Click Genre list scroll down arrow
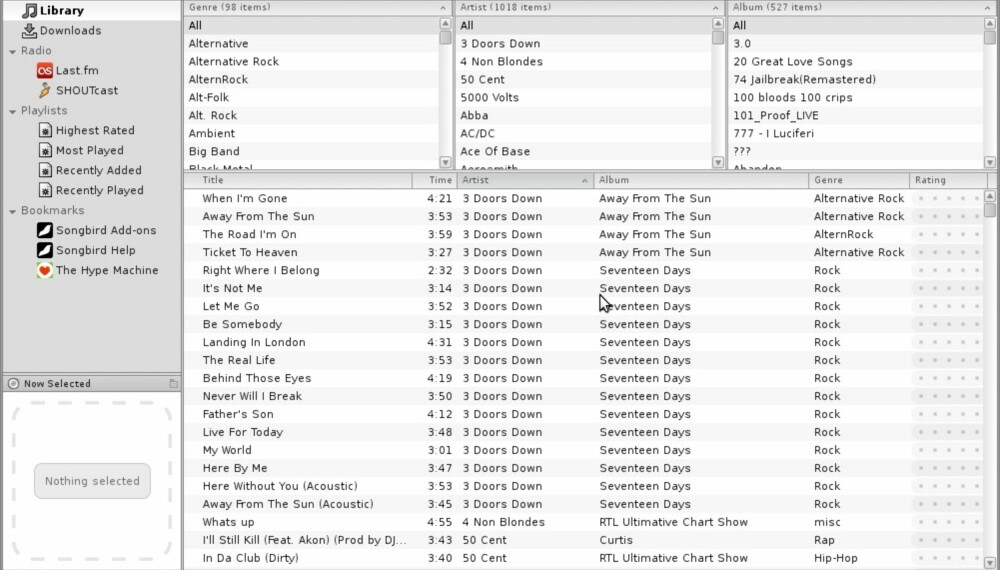Screen dimensions: 1000x570 (x=445, y=163)
